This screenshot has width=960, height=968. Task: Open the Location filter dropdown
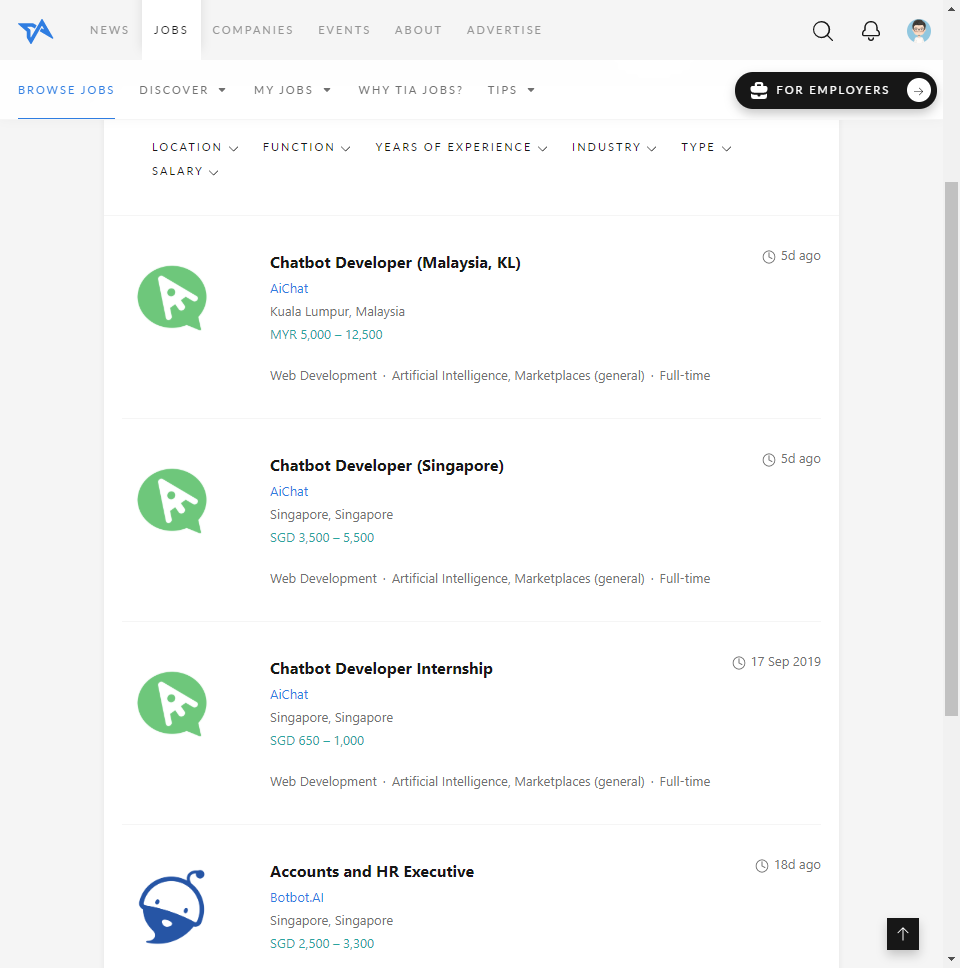[x=195, y=148]
